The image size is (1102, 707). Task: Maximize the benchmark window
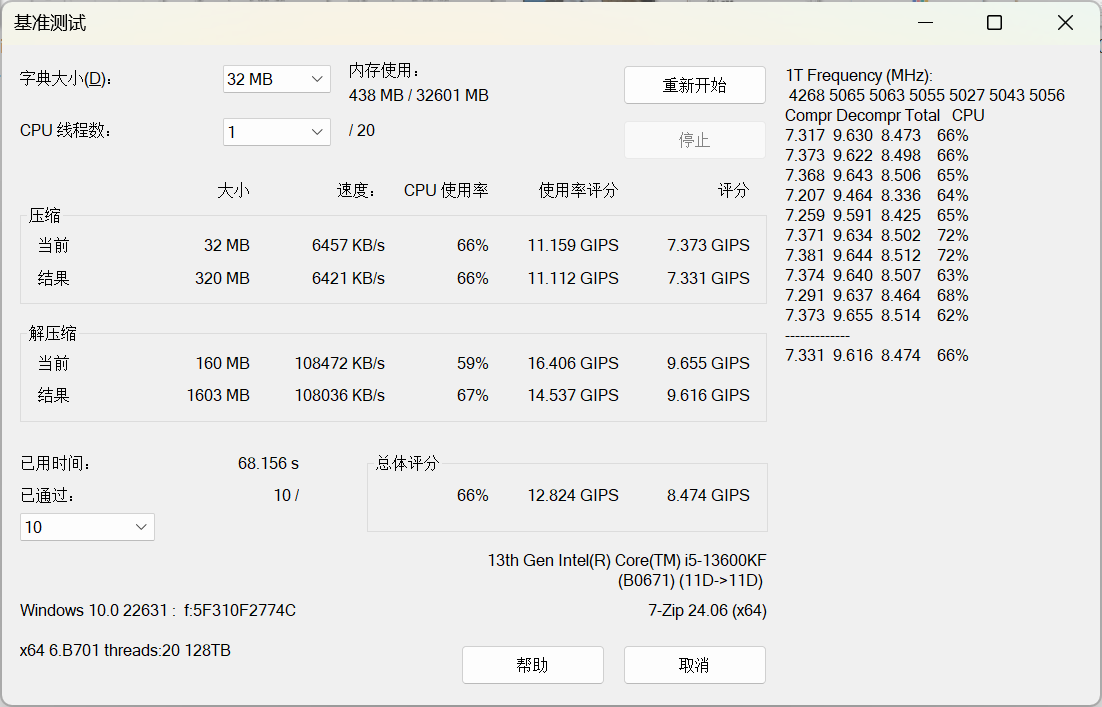click(x=994, y=22)
